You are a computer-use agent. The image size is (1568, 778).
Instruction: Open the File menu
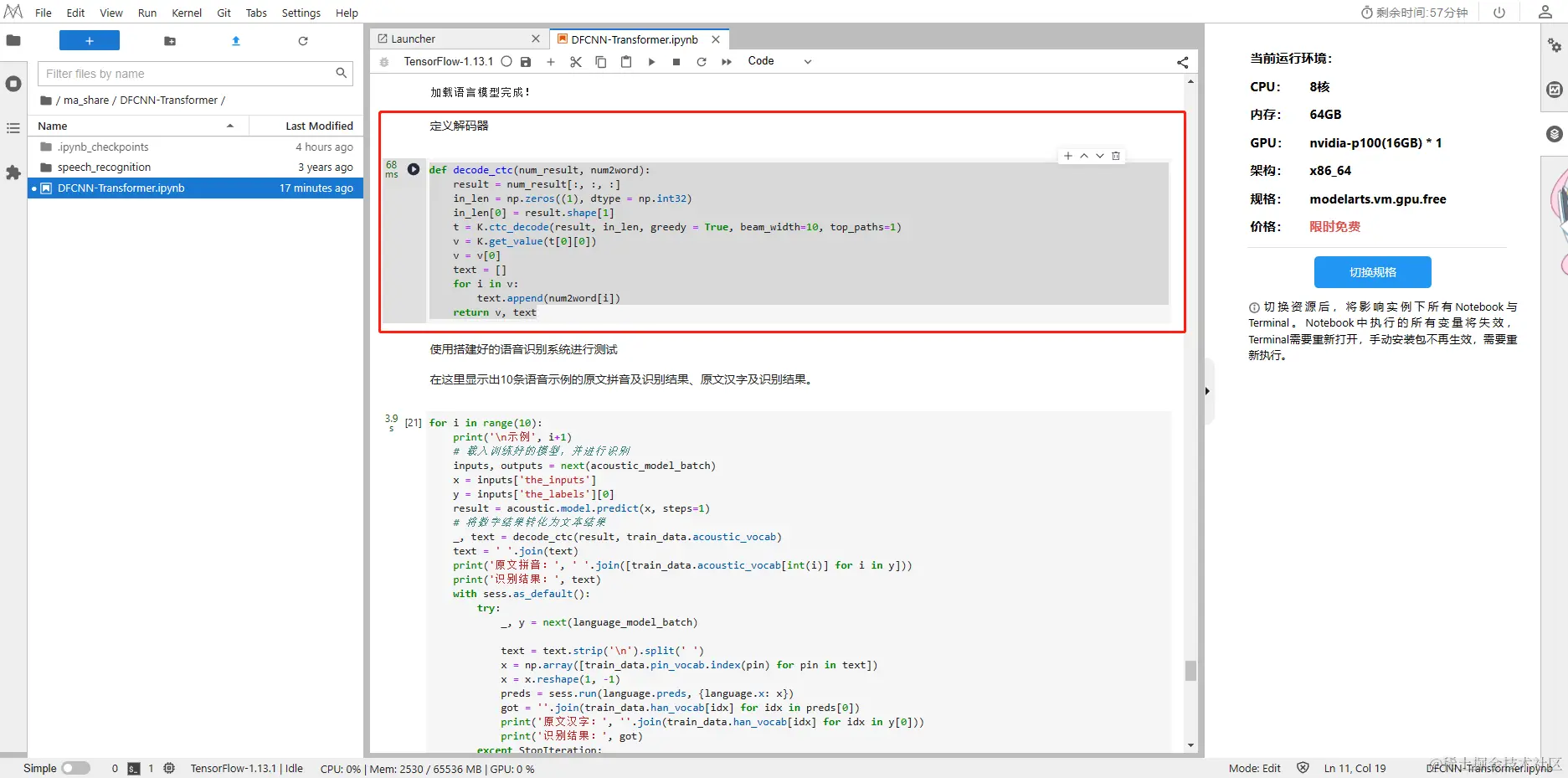tap(44, 13)
